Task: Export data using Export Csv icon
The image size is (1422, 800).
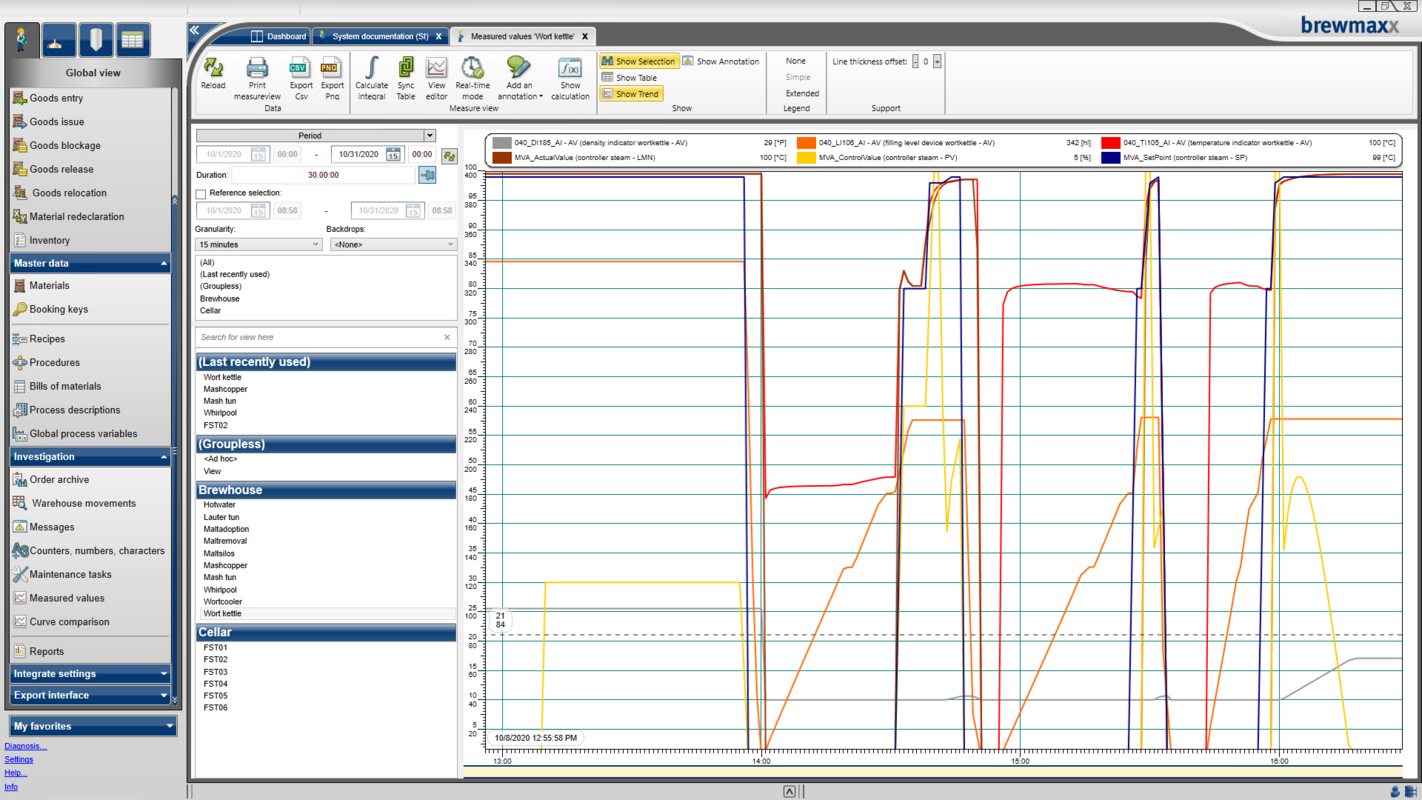Action: pyautogui.click(x=300, y=69)
